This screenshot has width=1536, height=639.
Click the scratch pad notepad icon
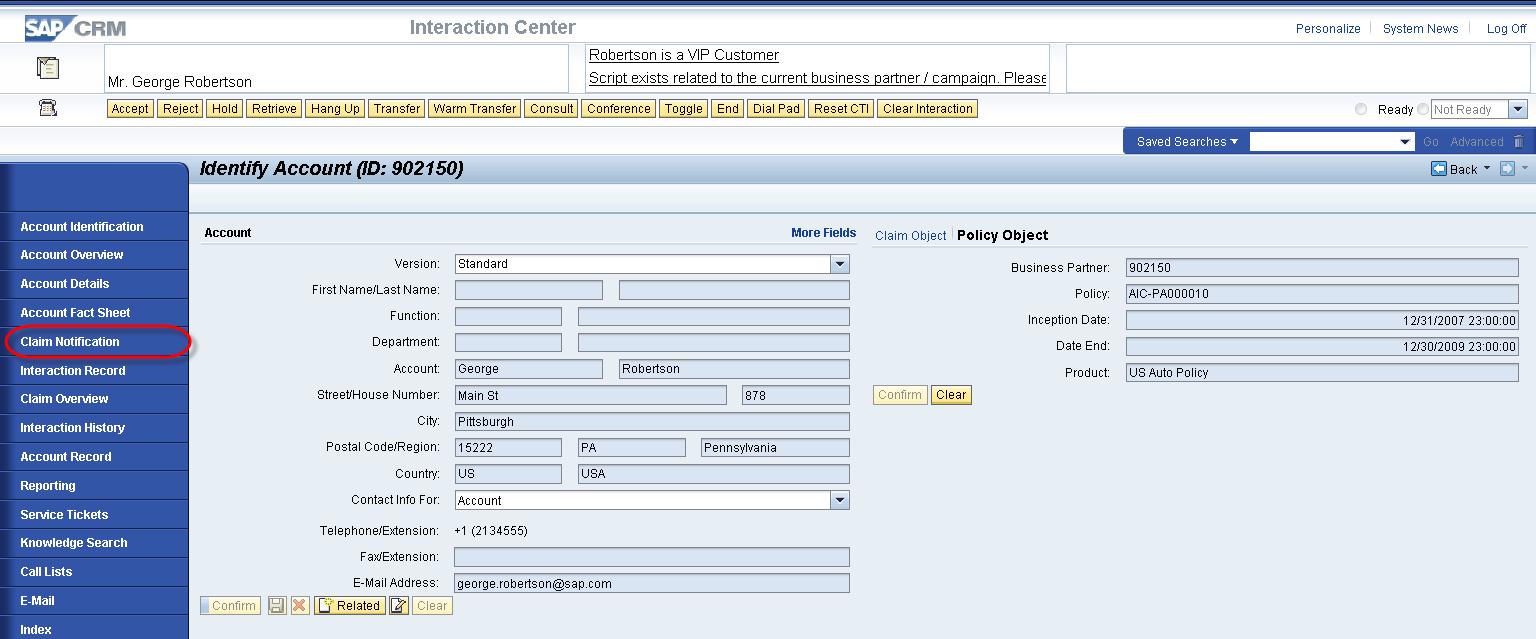(48, 68)
